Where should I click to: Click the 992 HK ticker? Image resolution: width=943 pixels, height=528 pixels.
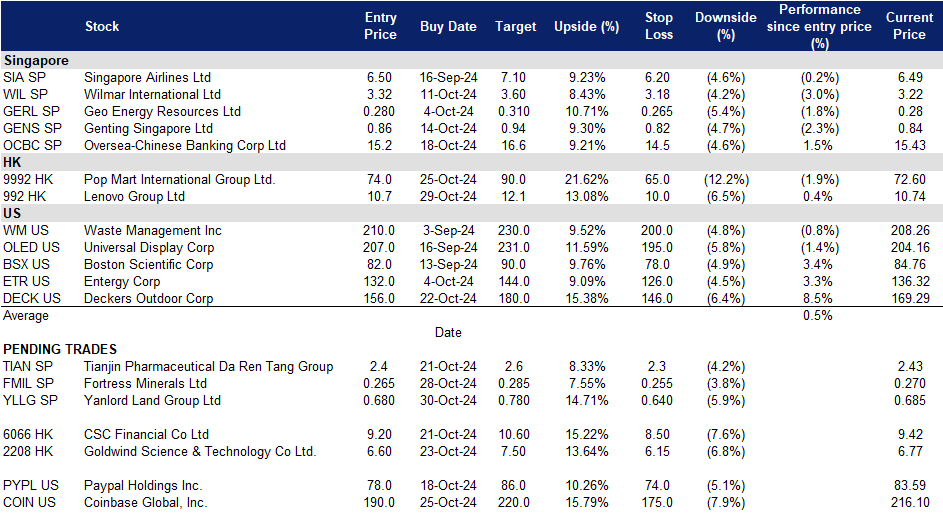(24, 197)
